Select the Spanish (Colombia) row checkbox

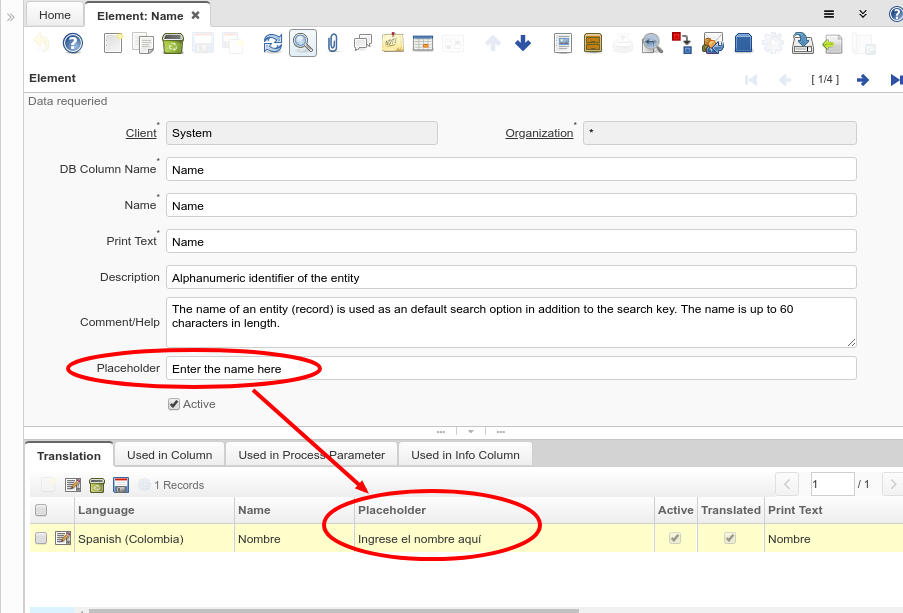[x=41, y=538]
